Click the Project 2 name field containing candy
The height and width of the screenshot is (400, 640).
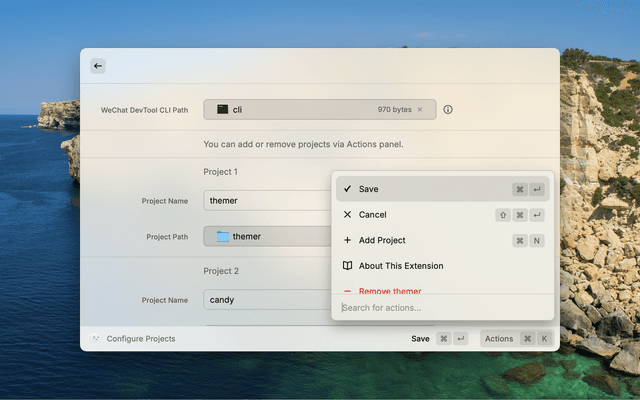pyautogui.click(x=266, y=300)
